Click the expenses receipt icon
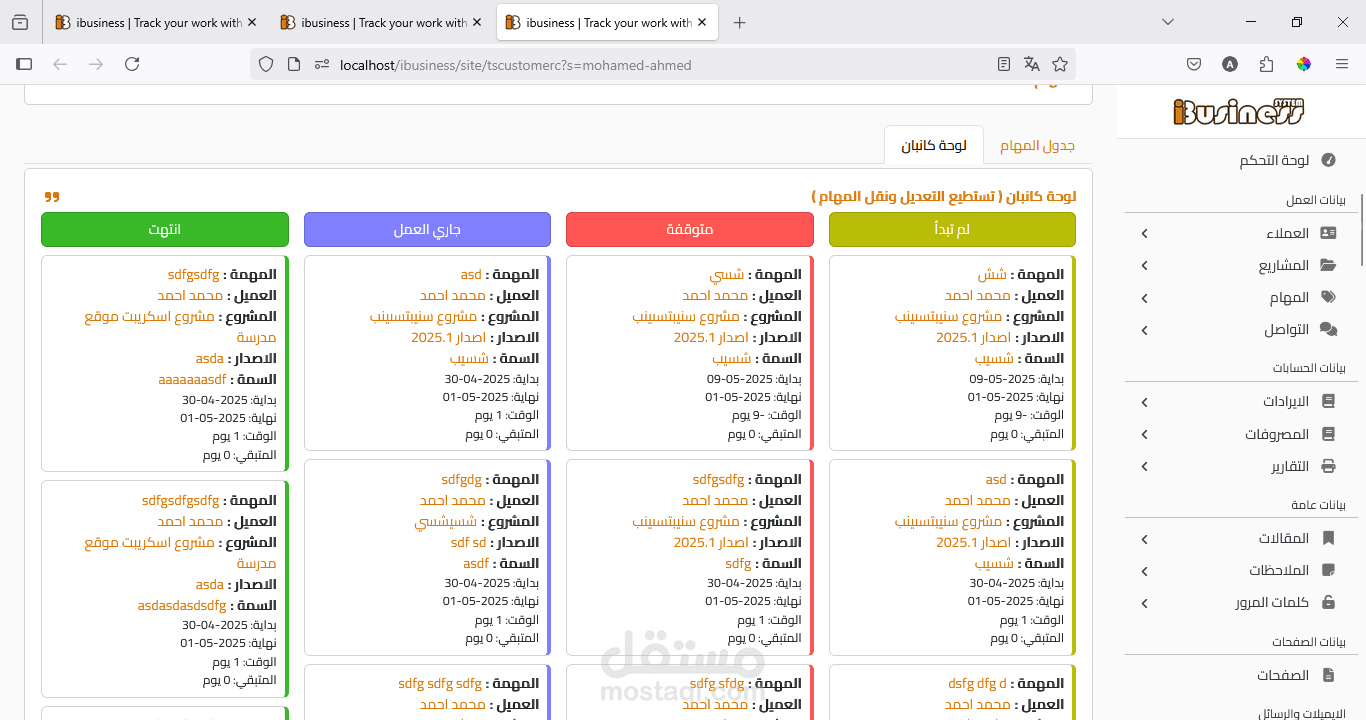The height and width of the screenshot is (720, 1366). [x=1328, y=434]
